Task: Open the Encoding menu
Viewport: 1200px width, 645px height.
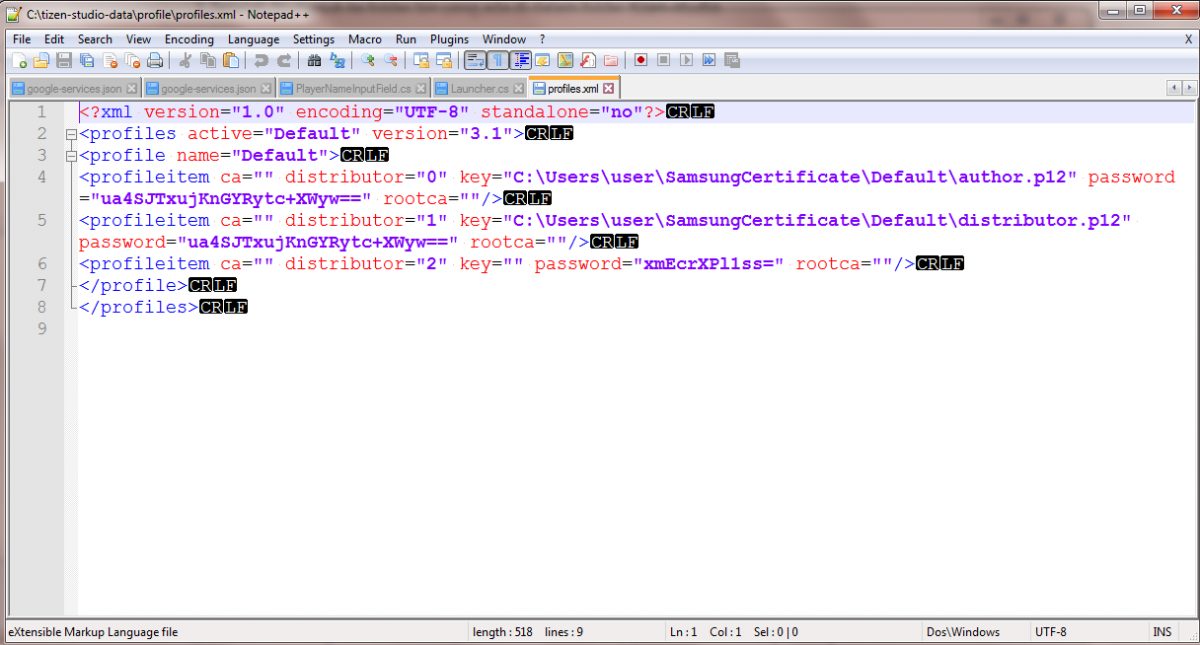Action: [189, 39]
